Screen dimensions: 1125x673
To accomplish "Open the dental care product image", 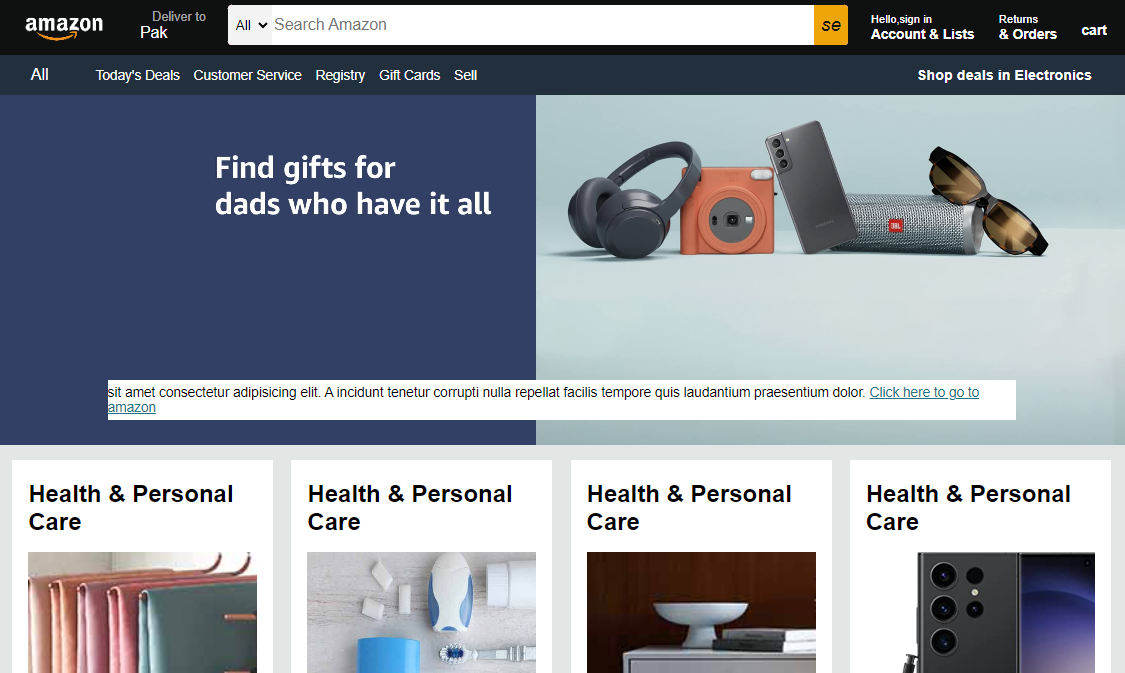I will coord(421,612).
